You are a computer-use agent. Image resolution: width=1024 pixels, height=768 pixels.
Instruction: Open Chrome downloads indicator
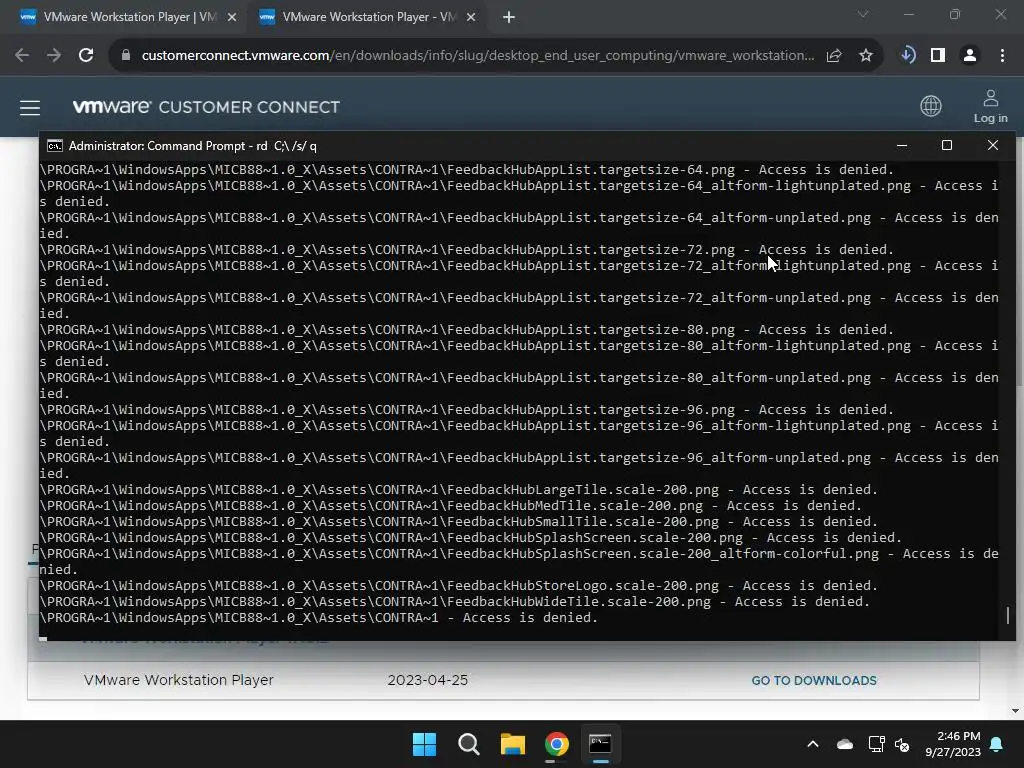(x=908, y=56)
